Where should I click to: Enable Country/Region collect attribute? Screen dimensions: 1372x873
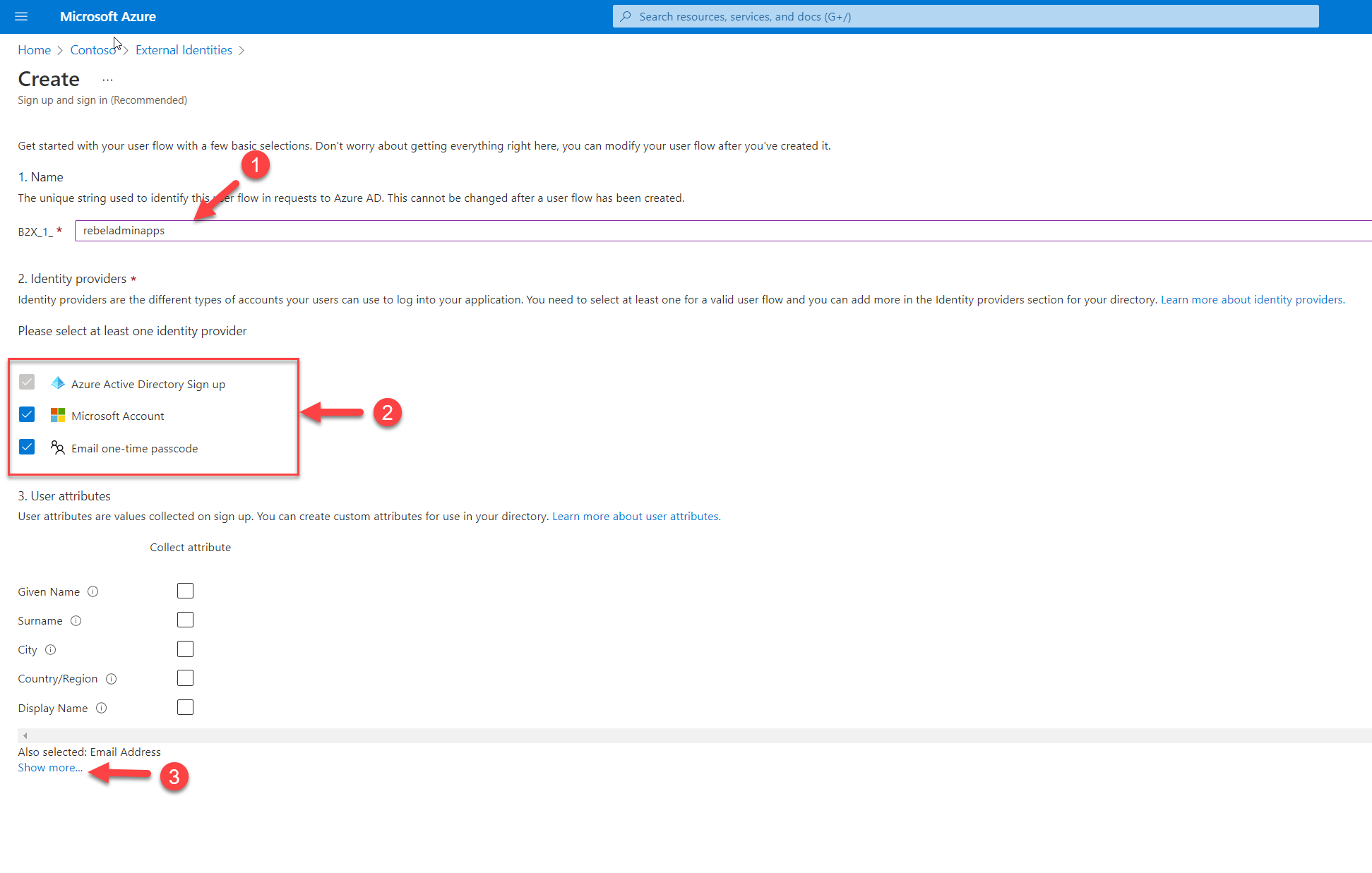tap(185, 678)
